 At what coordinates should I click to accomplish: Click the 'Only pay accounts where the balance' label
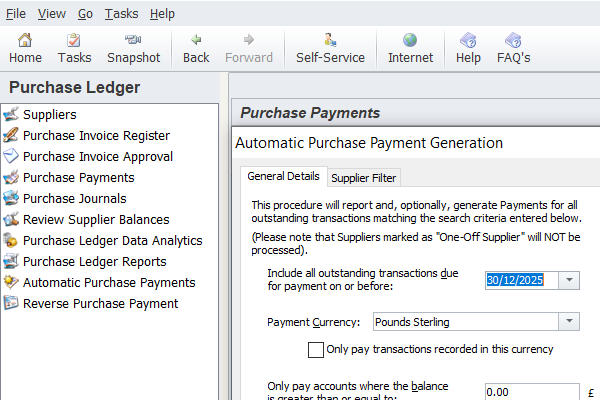pos(358,386)
